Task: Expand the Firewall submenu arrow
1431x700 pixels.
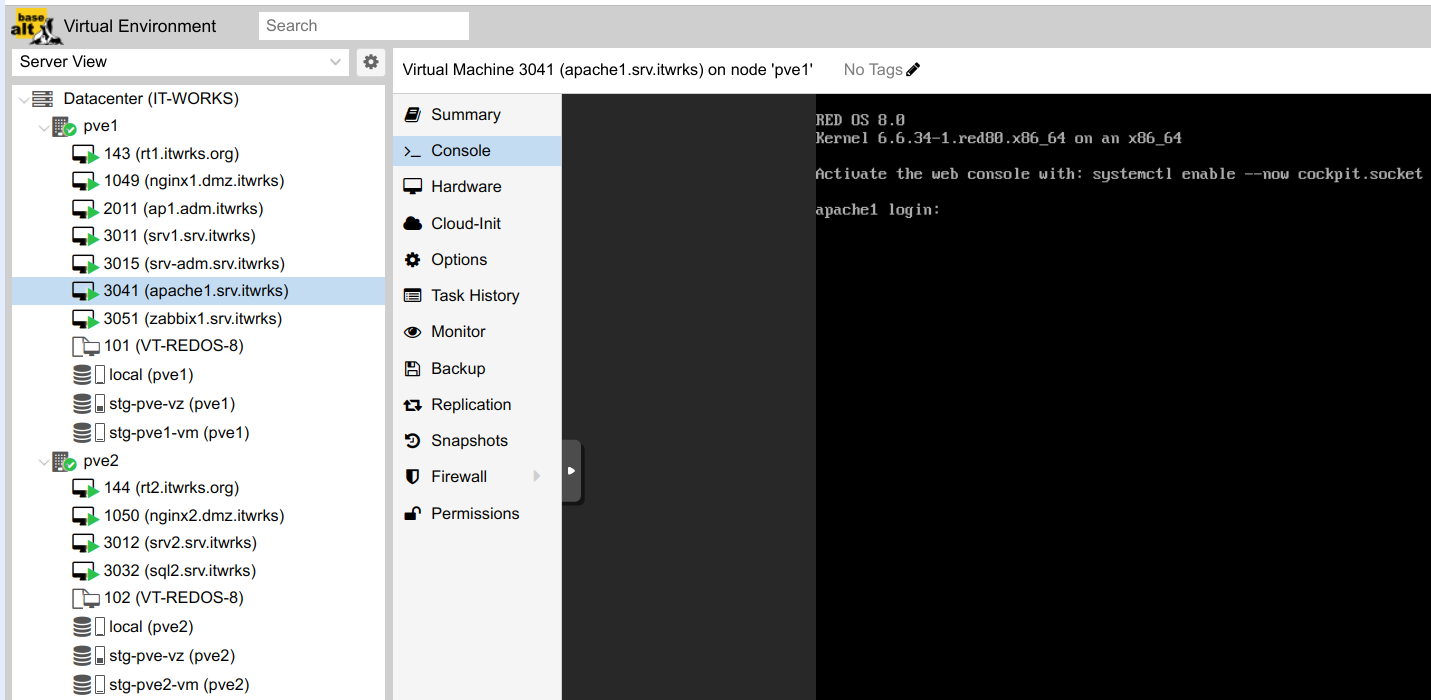Action: pyautogui.click(x=537, y=477)
